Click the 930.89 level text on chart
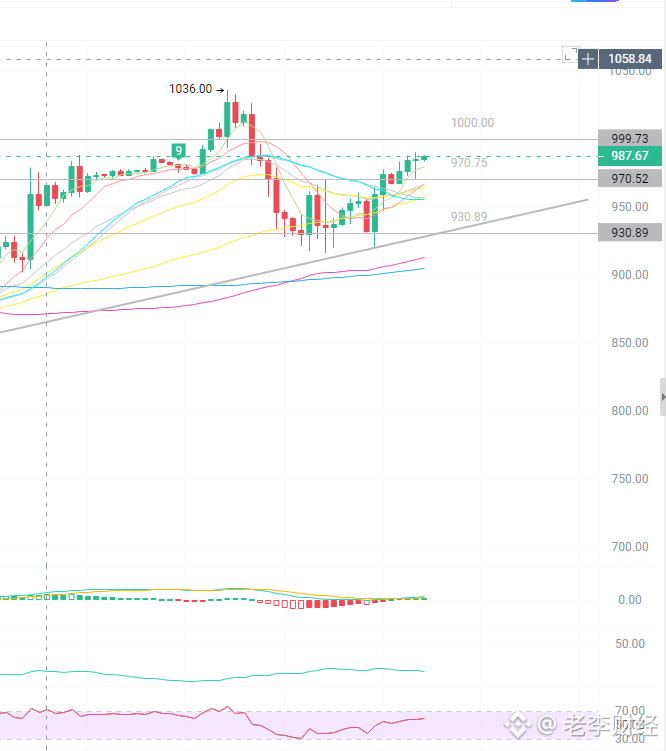The width and height of the screenshot is (666, 751). (469, 217)
